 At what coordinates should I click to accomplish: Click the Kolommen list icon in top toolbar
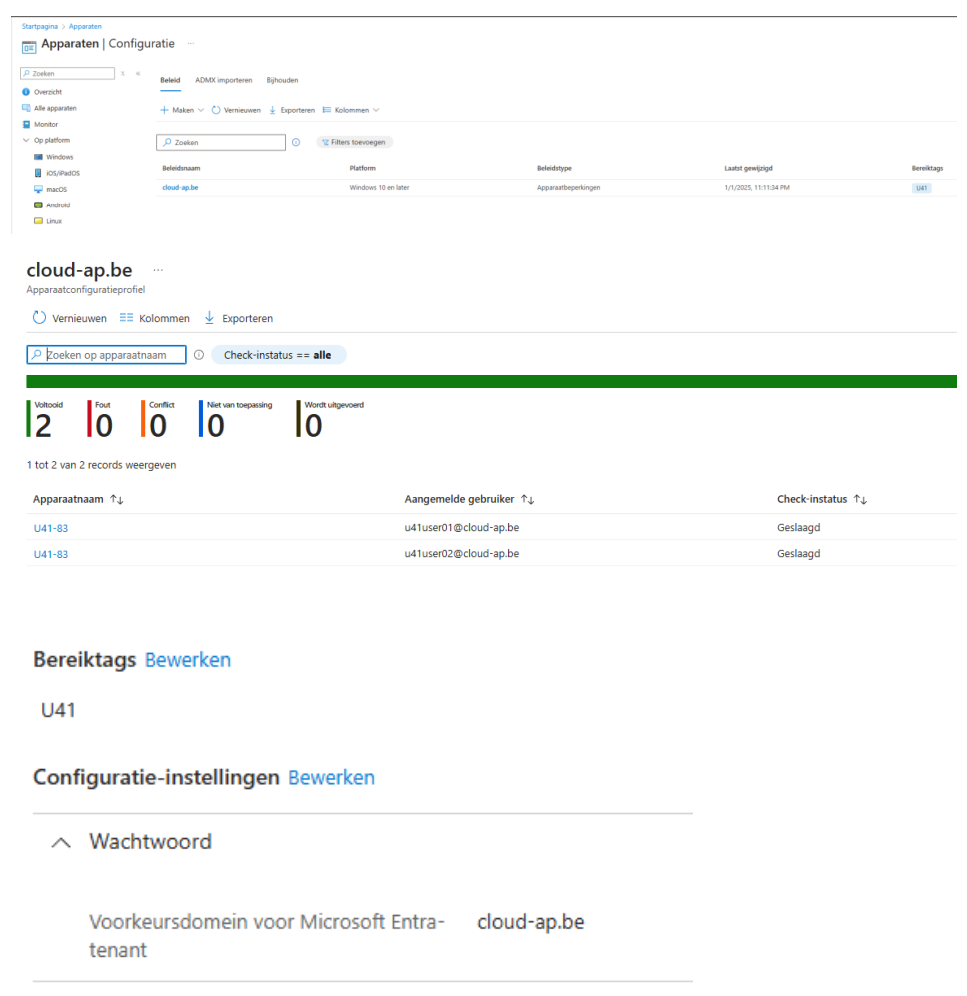tap(327, 110)
